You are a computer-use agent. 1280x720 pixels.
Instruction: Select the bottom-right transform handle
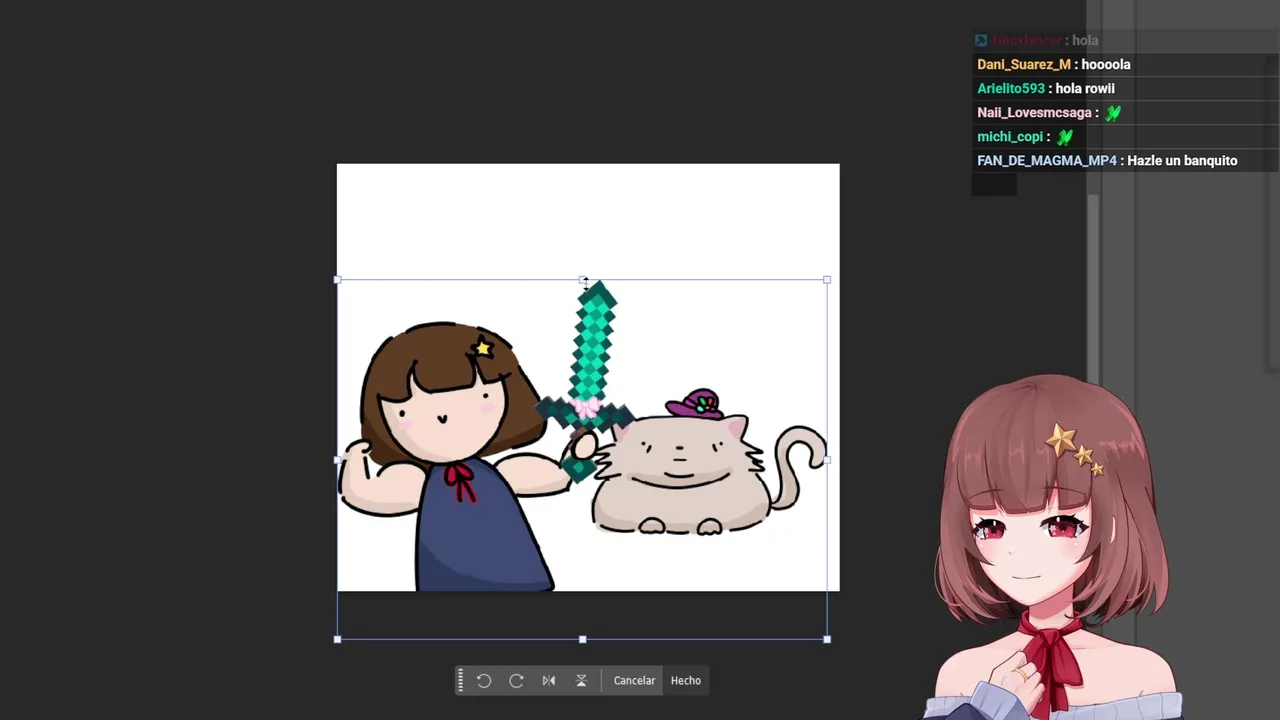827,639
